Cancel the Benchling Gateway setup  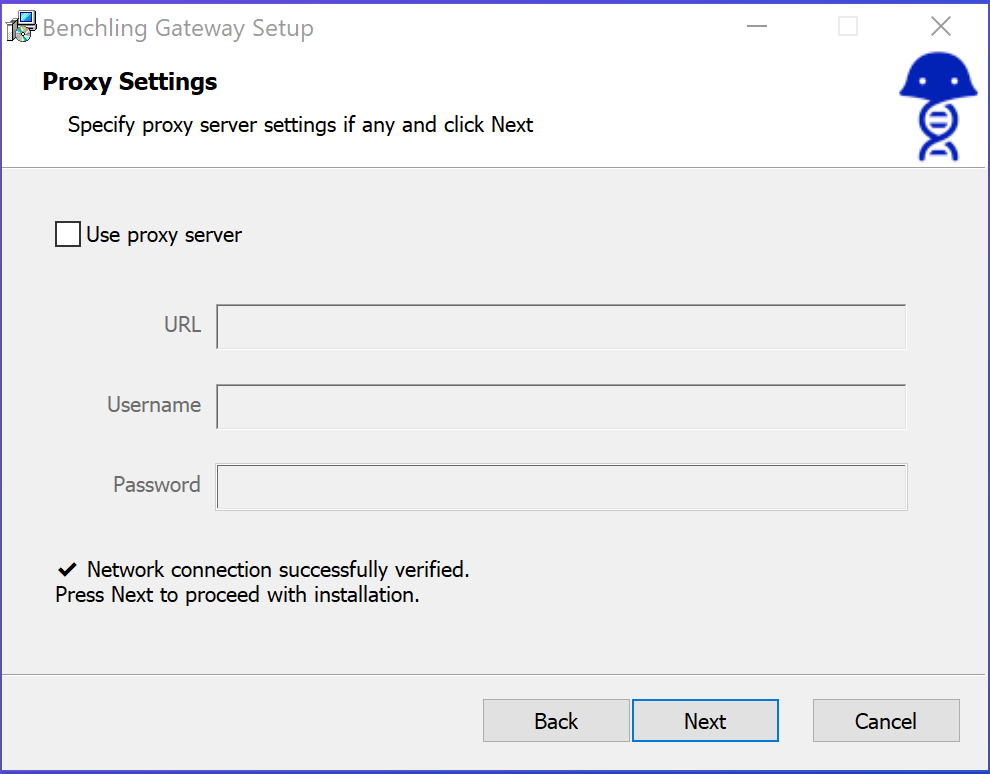tap(886, 721)
